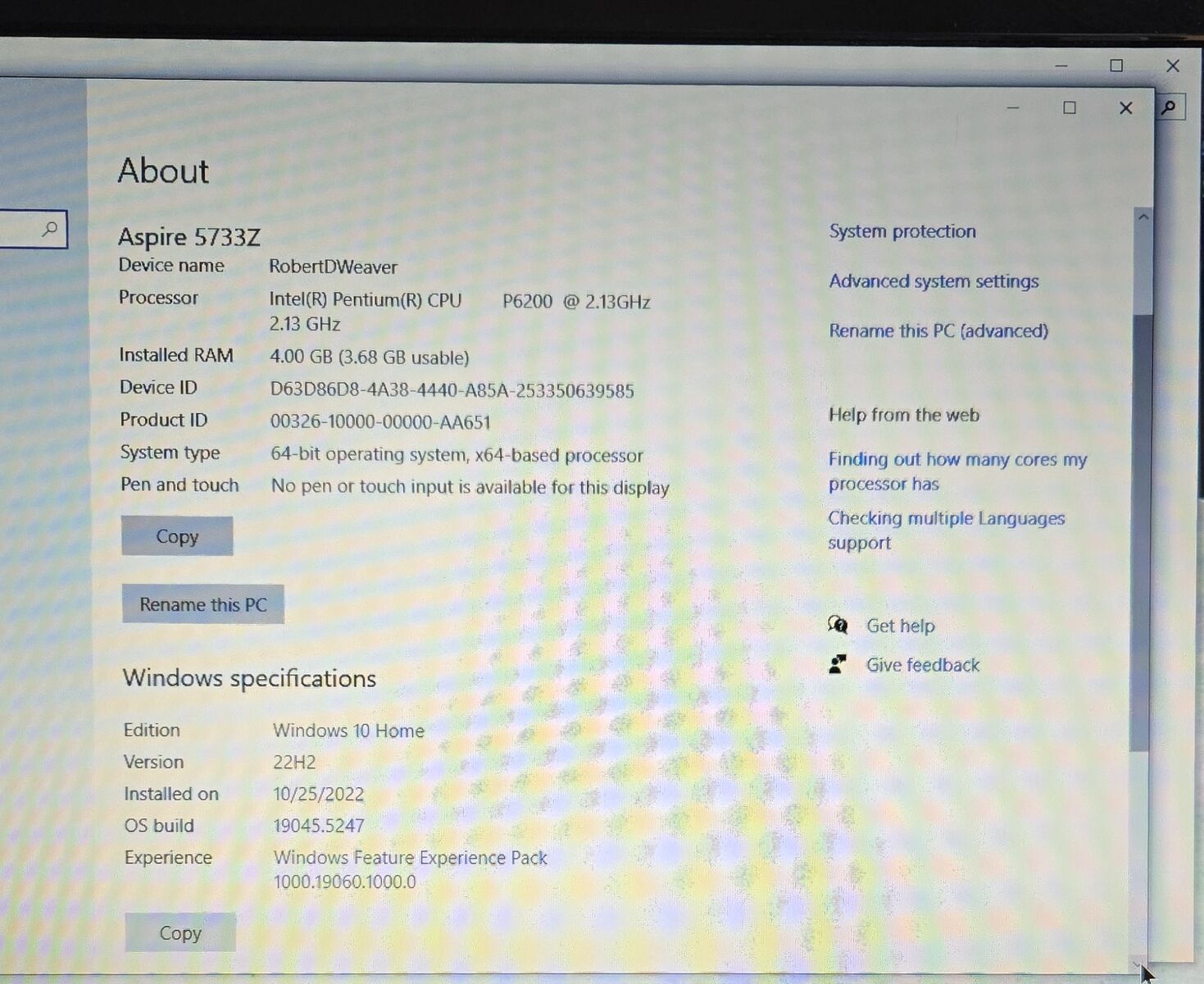
Task: Click the Give feedback text link
Action: (922, 665)
